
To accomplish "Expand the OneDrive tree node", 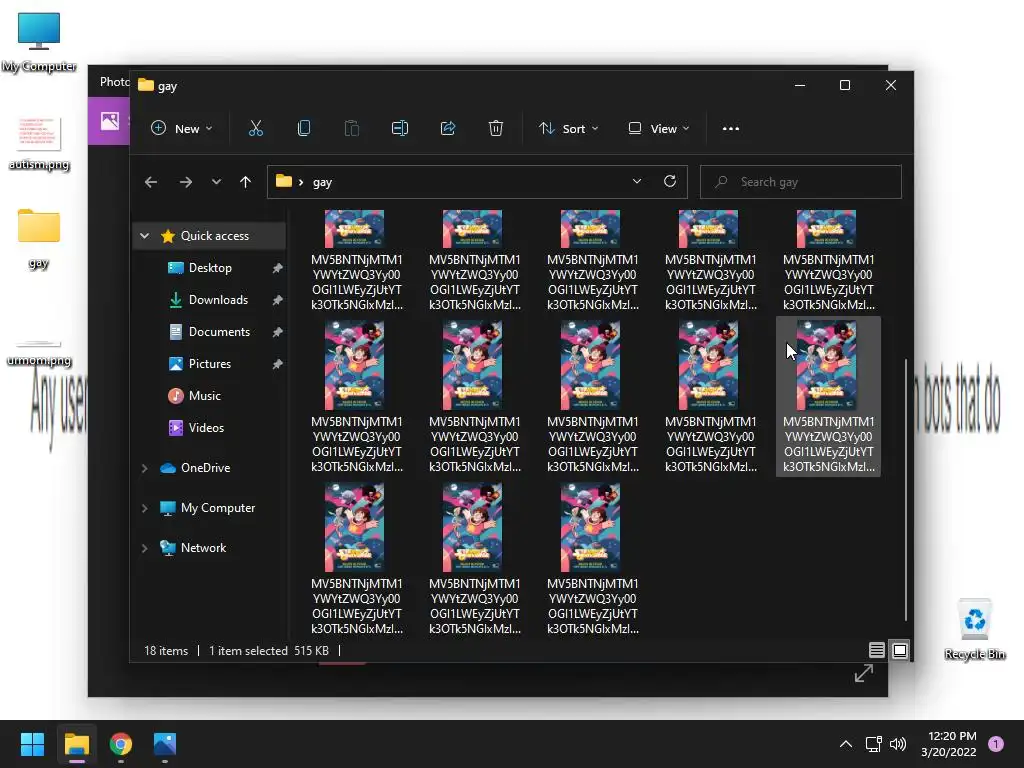I will [x=145, y=468].
